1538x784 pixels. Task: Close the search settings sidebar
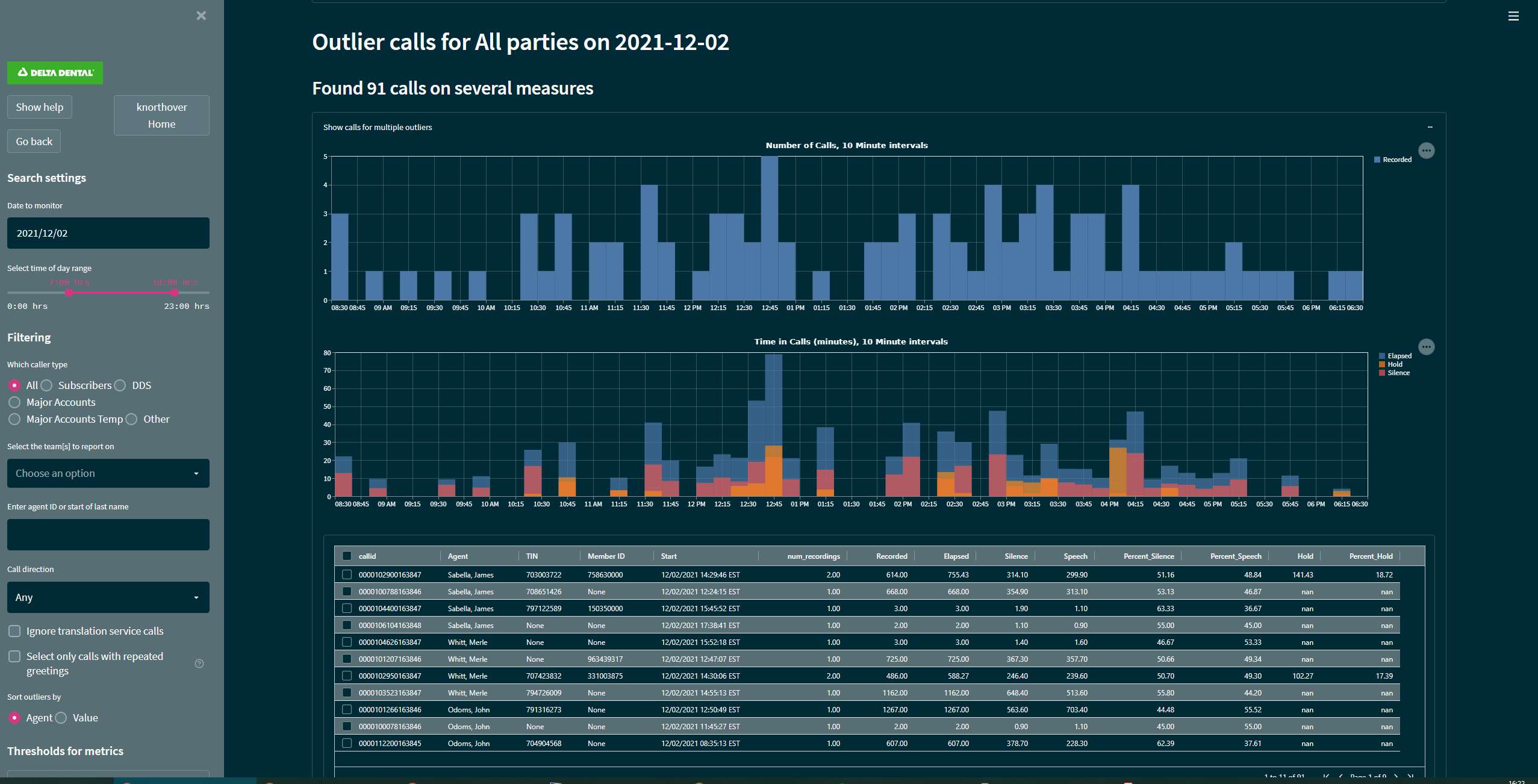201,16
